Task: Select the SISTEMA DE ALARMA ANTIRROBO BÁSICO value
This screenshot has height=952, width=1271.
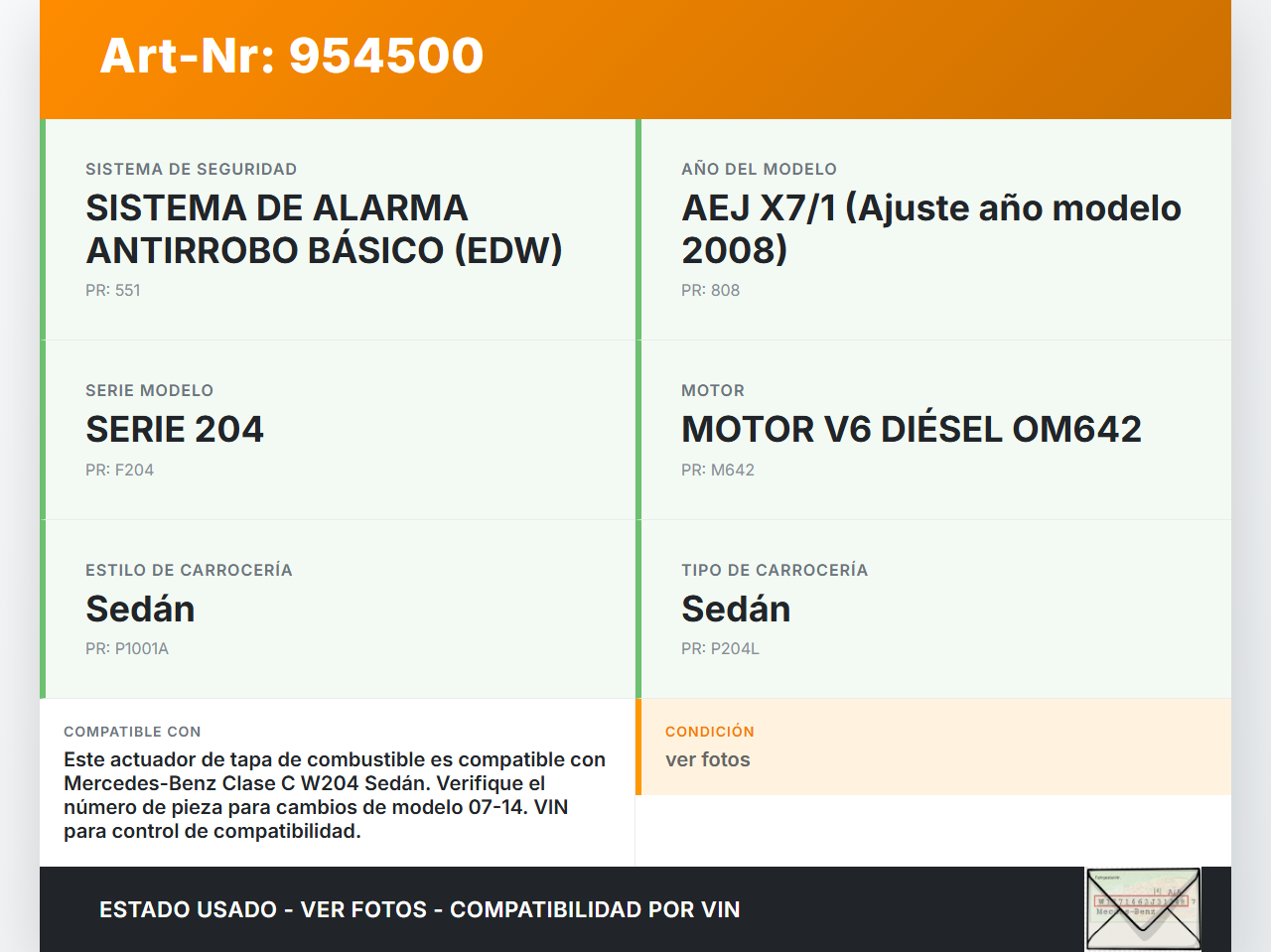Action: tap(324, 229)
